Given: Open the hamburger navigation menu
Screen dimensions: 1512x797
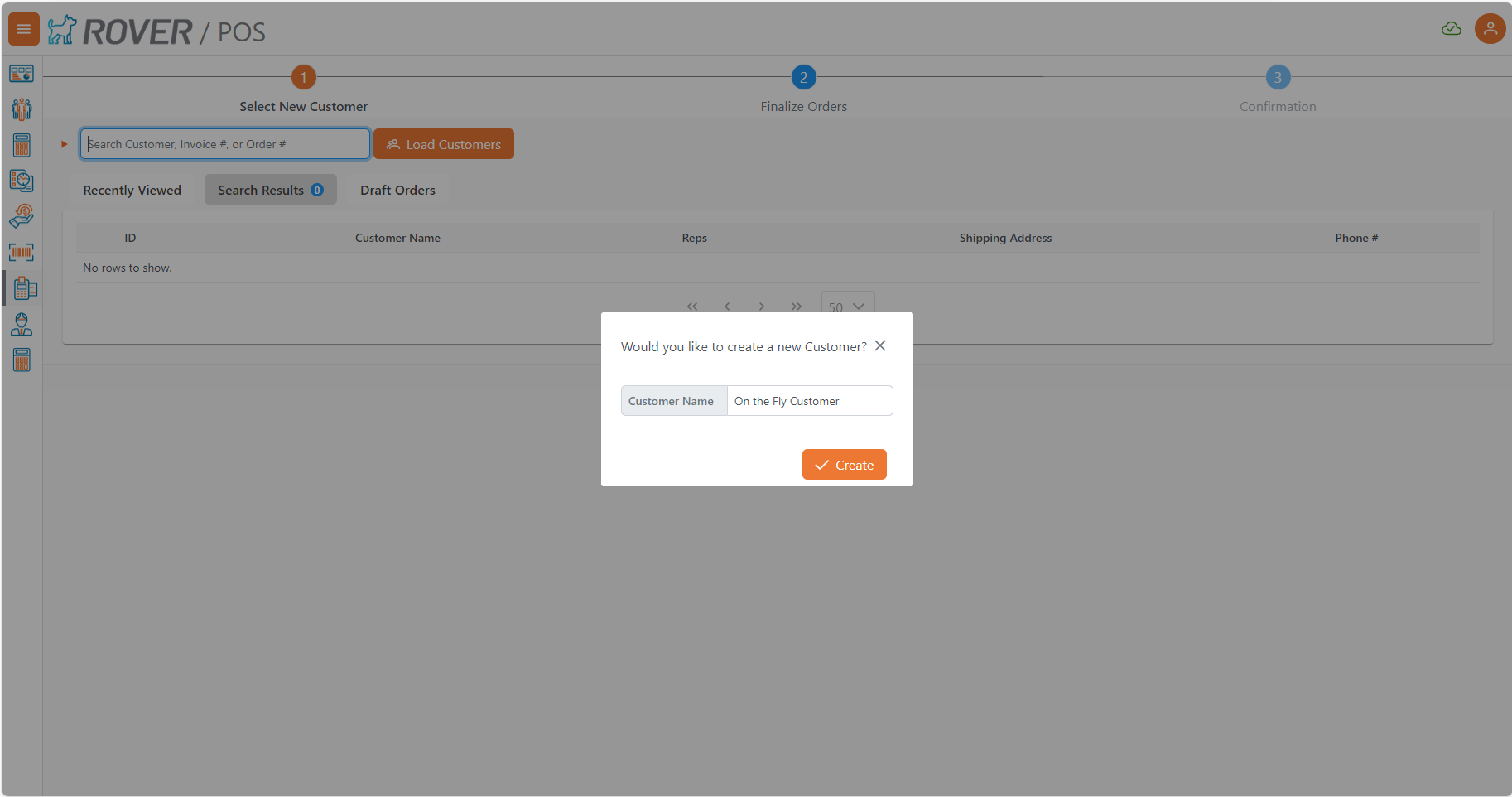Looking at the screenshot, I should pos(22,28).
